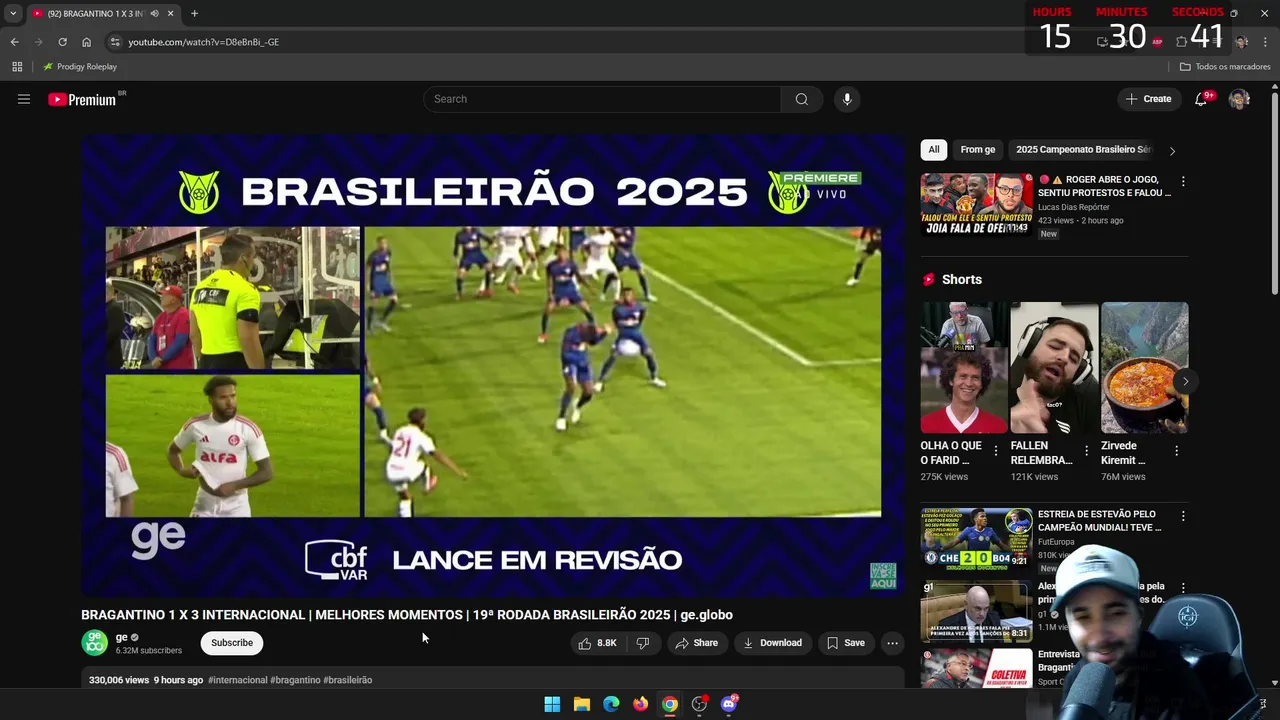Open FALLEN RELEMBRA short thumbnail

(1054, 368)
